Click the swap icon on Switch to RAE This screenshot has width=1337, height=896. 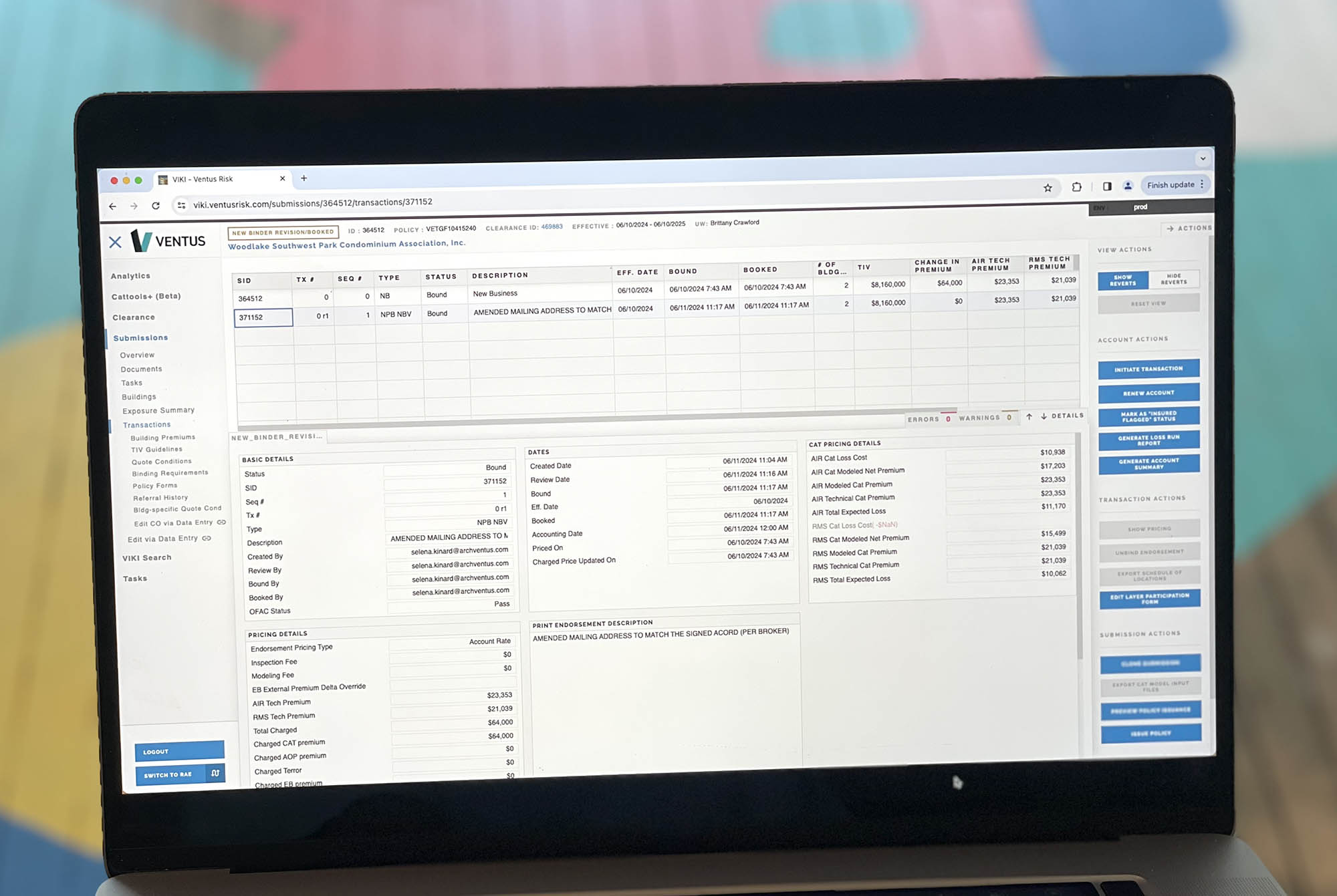tap(215, 773)
